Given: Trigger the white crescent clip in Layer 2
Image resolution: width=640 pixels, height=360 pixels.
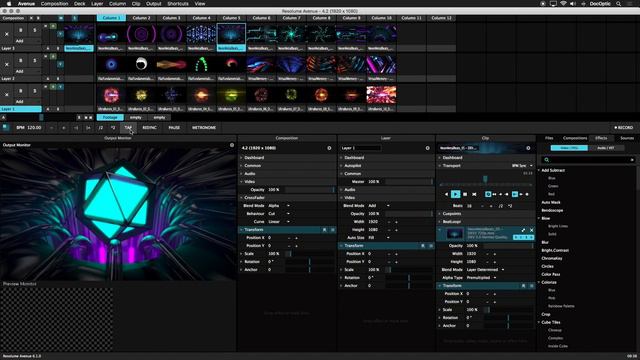Looking at the screenshot, I should point(141,64).
